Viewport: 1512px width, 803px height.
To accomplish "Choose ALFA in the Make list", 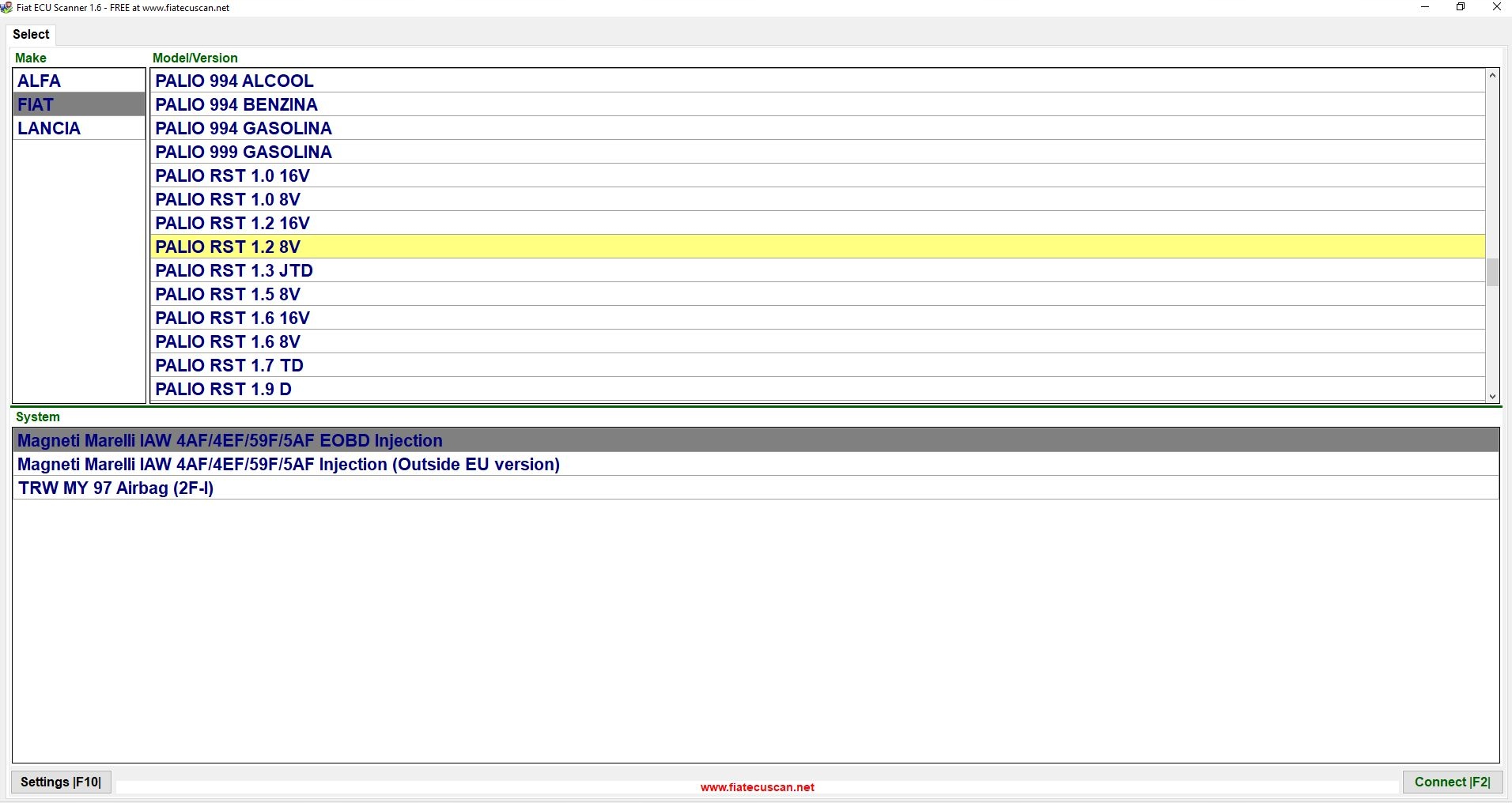I will [x=79, y=81].
